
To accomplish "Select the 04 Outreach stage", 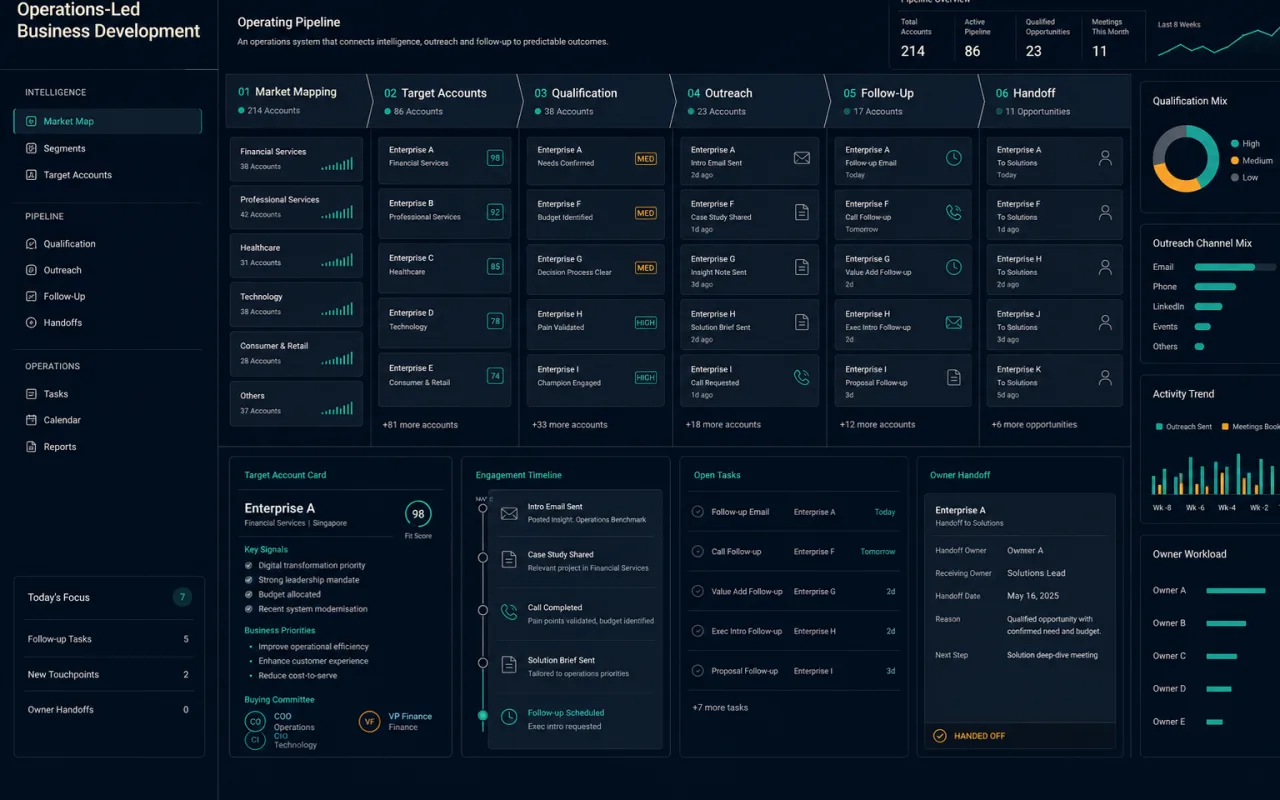I will (x=752, y=100).
